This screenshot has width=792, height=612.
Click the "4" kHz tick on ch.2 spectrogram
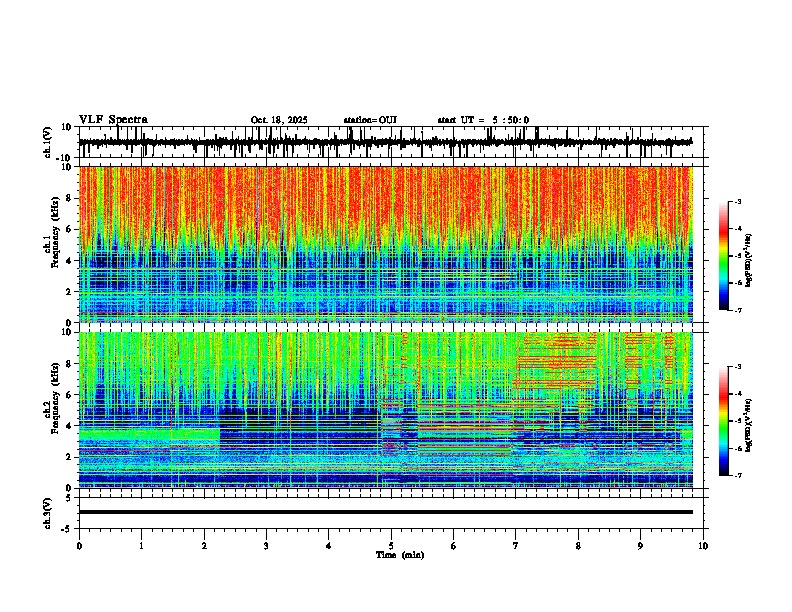point(70,426)
